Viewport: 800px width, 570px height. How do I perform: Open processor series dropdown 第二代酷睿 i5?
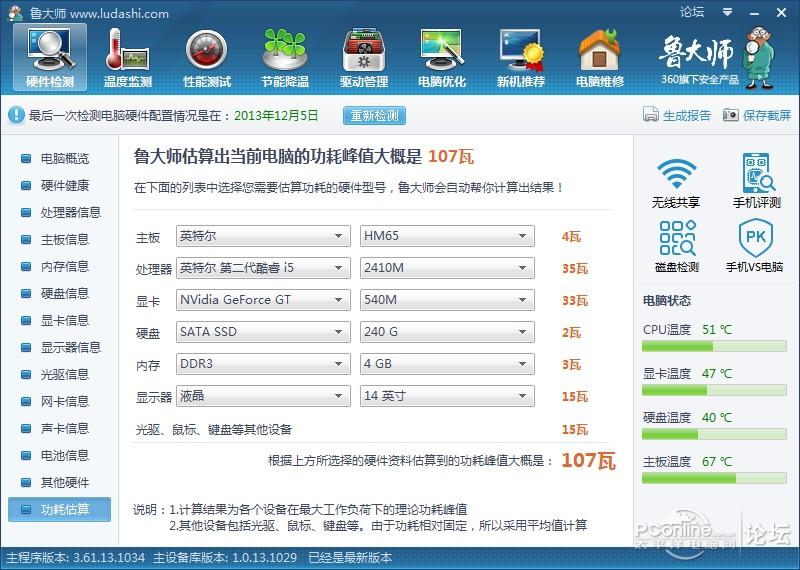263,268
